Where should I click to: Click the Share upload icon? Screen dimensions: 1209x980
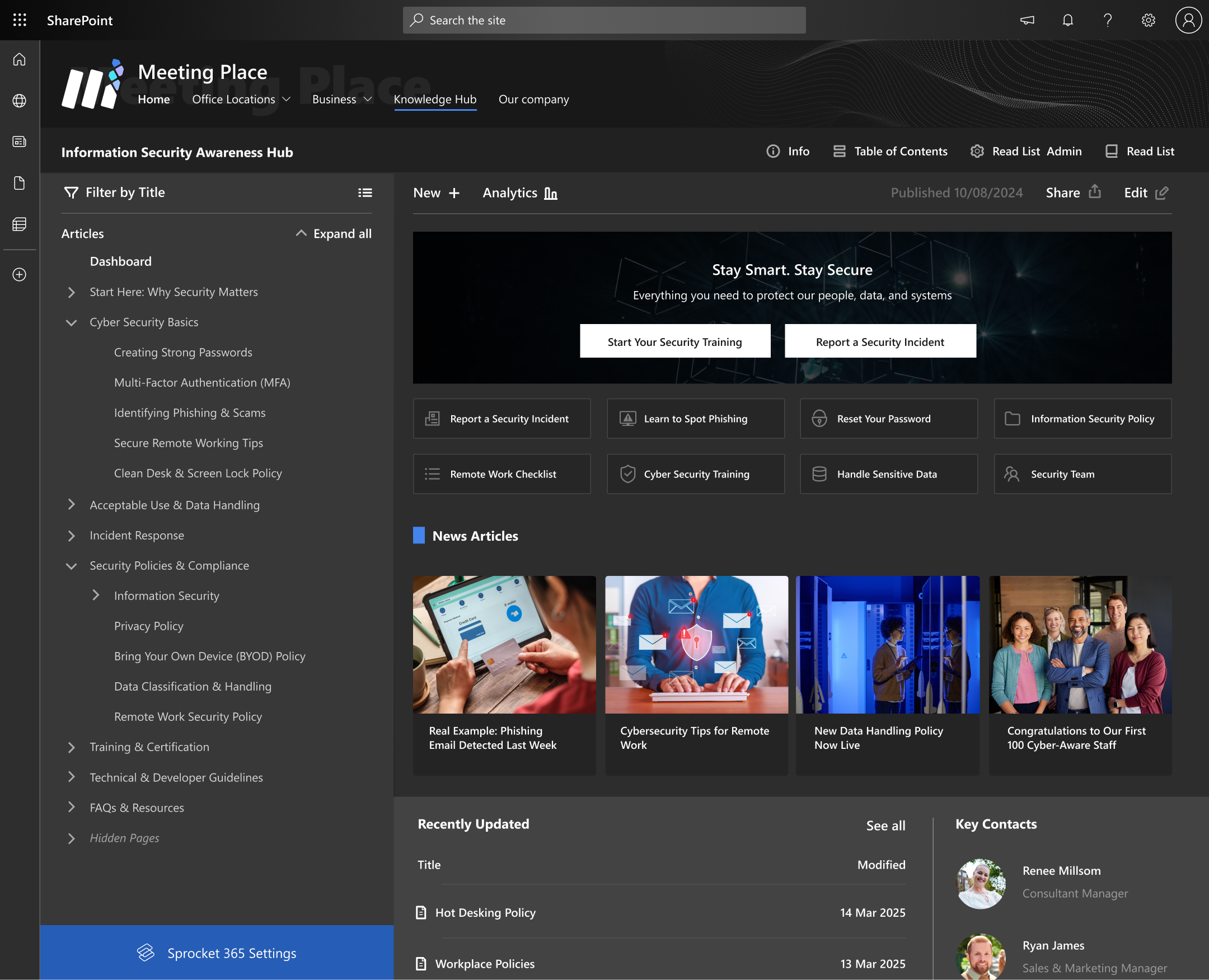1094,192
